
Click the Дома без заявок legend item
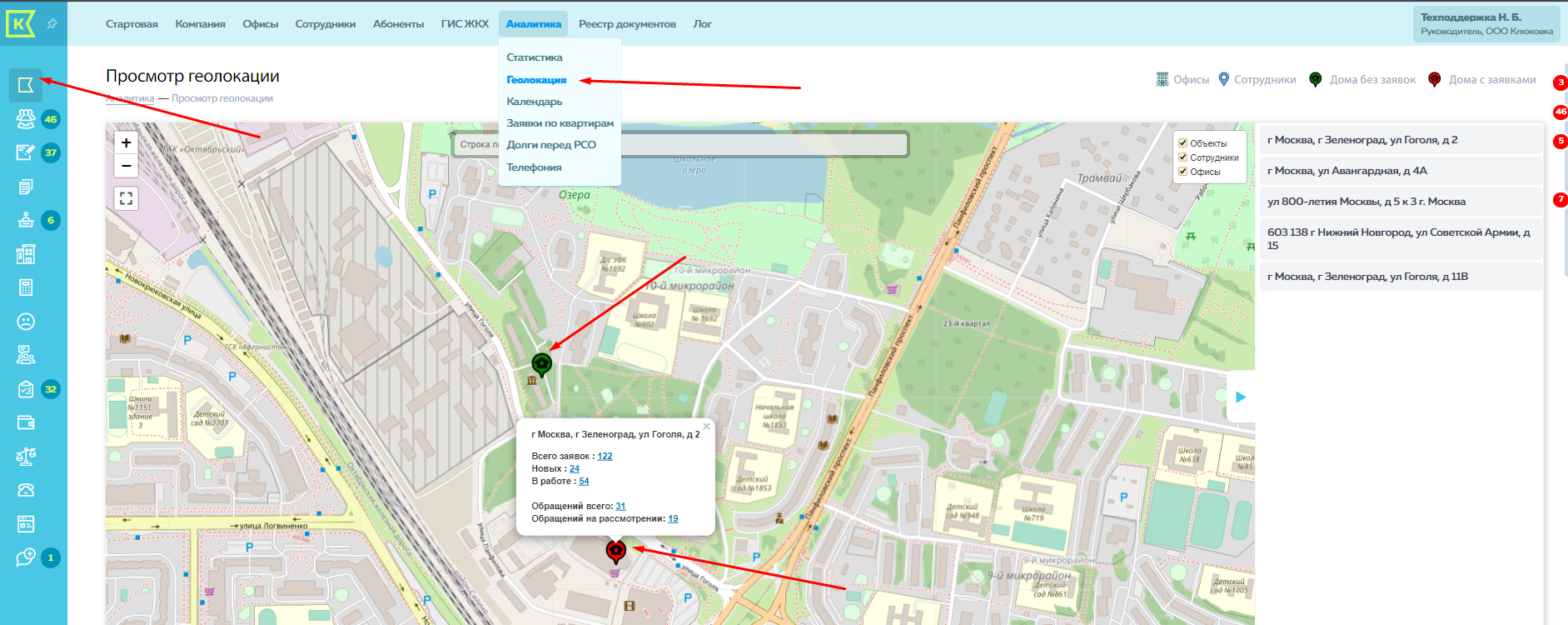pyautogui.click(x=1362, y=80)
